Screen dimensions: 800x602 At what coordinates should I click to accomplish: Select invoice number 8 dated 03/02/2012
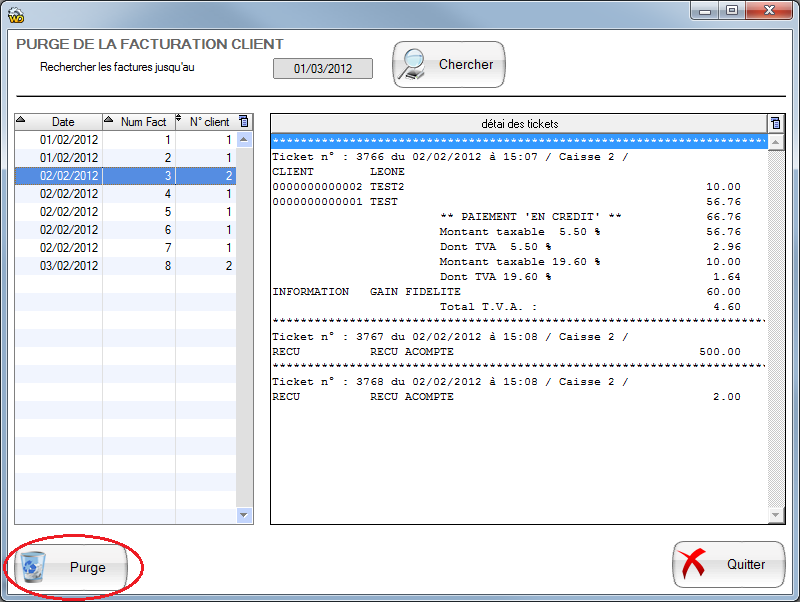point(125,266)
